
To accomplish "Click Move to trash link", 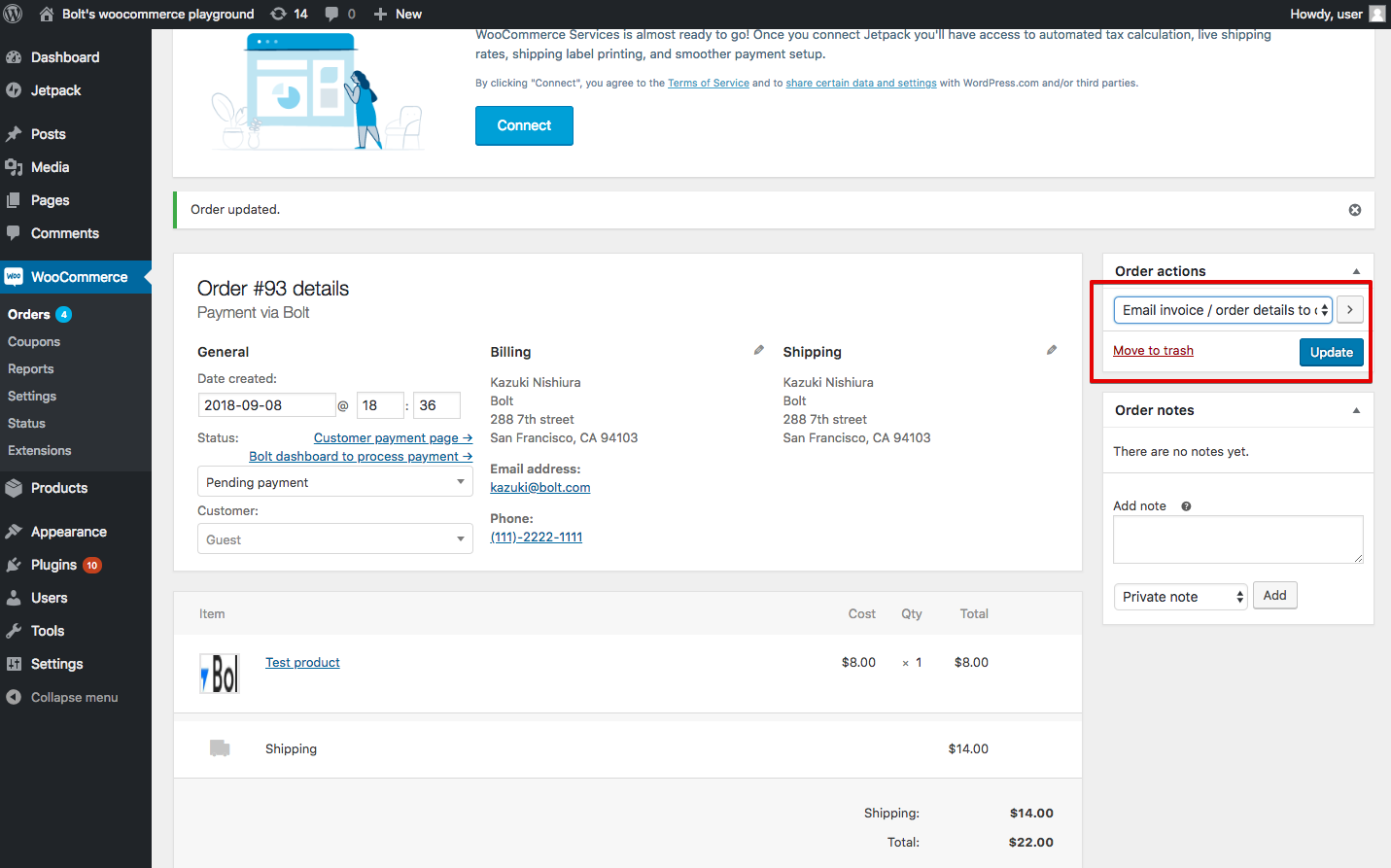I will [1153, 351].
